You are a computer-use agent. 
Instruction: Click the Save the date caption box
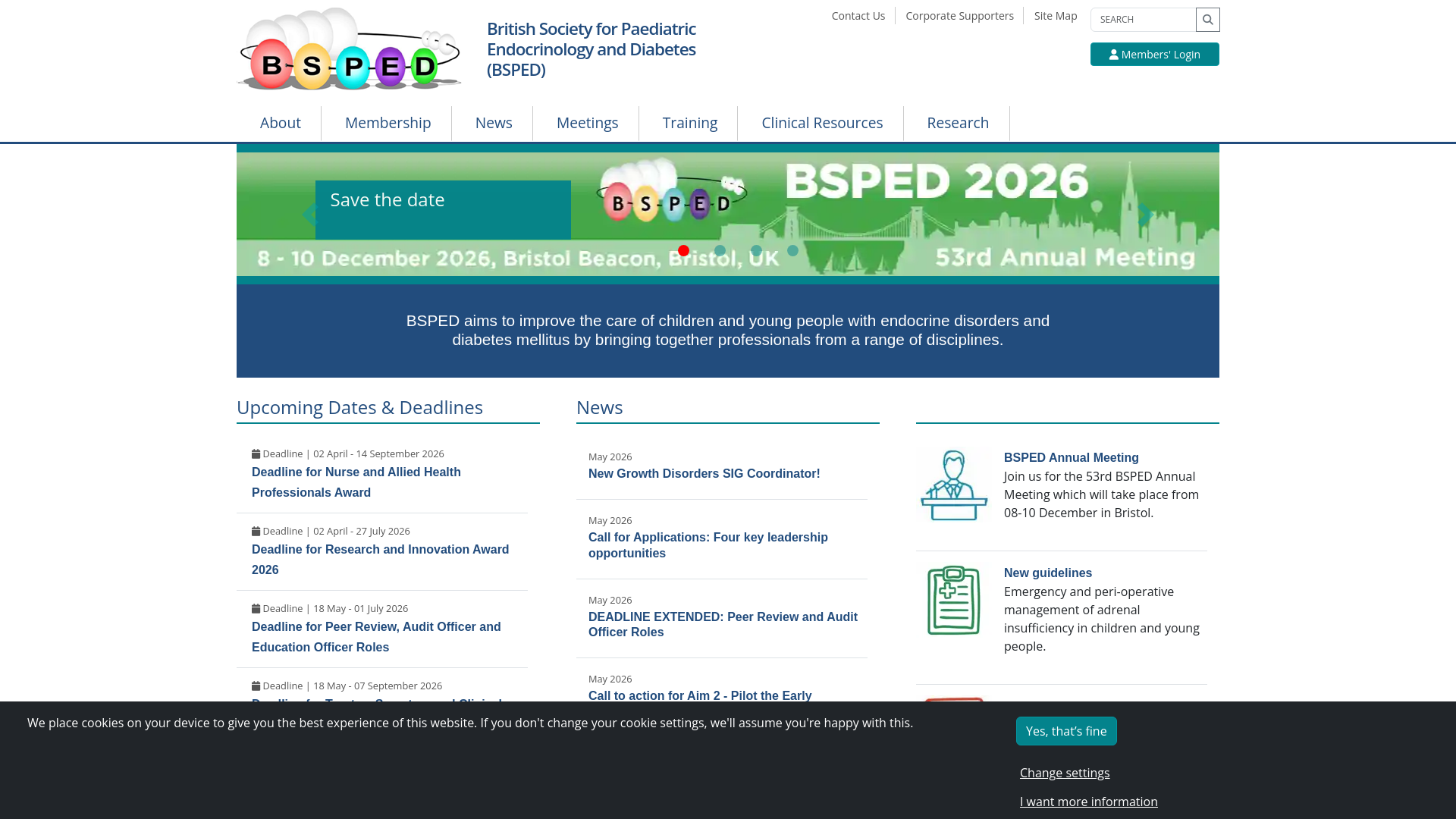tap(443, 210)
